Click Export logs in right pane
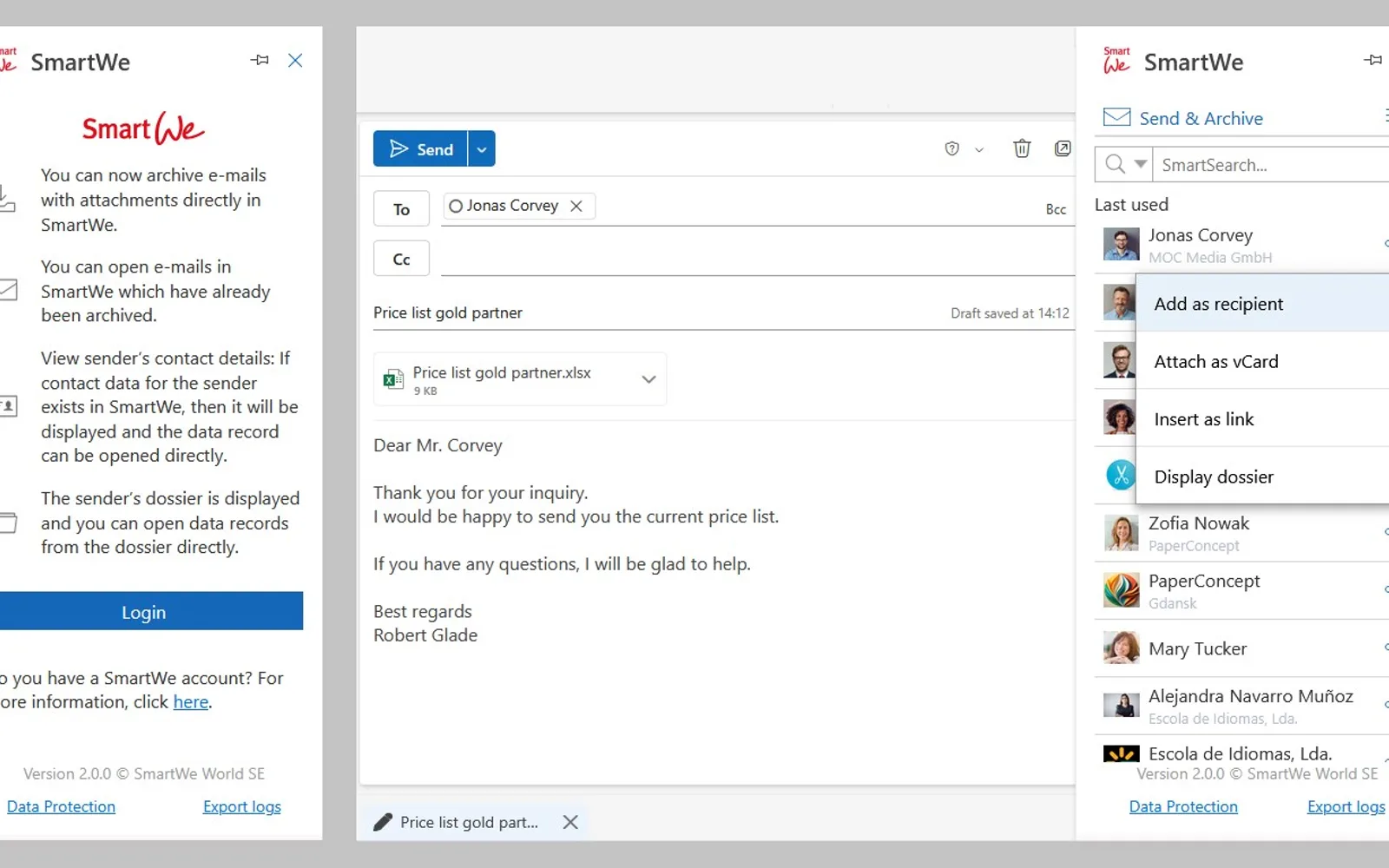 point(1346,806)
